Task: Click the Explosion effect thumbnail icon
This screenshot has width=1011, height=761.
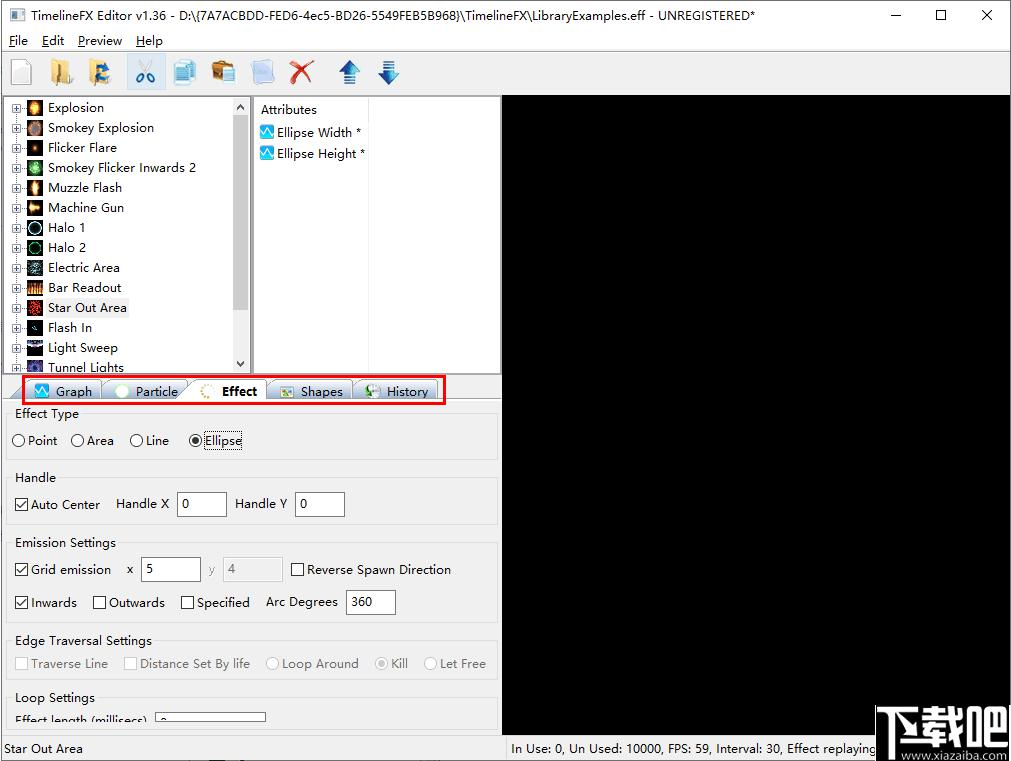Action: coord(35,108)
